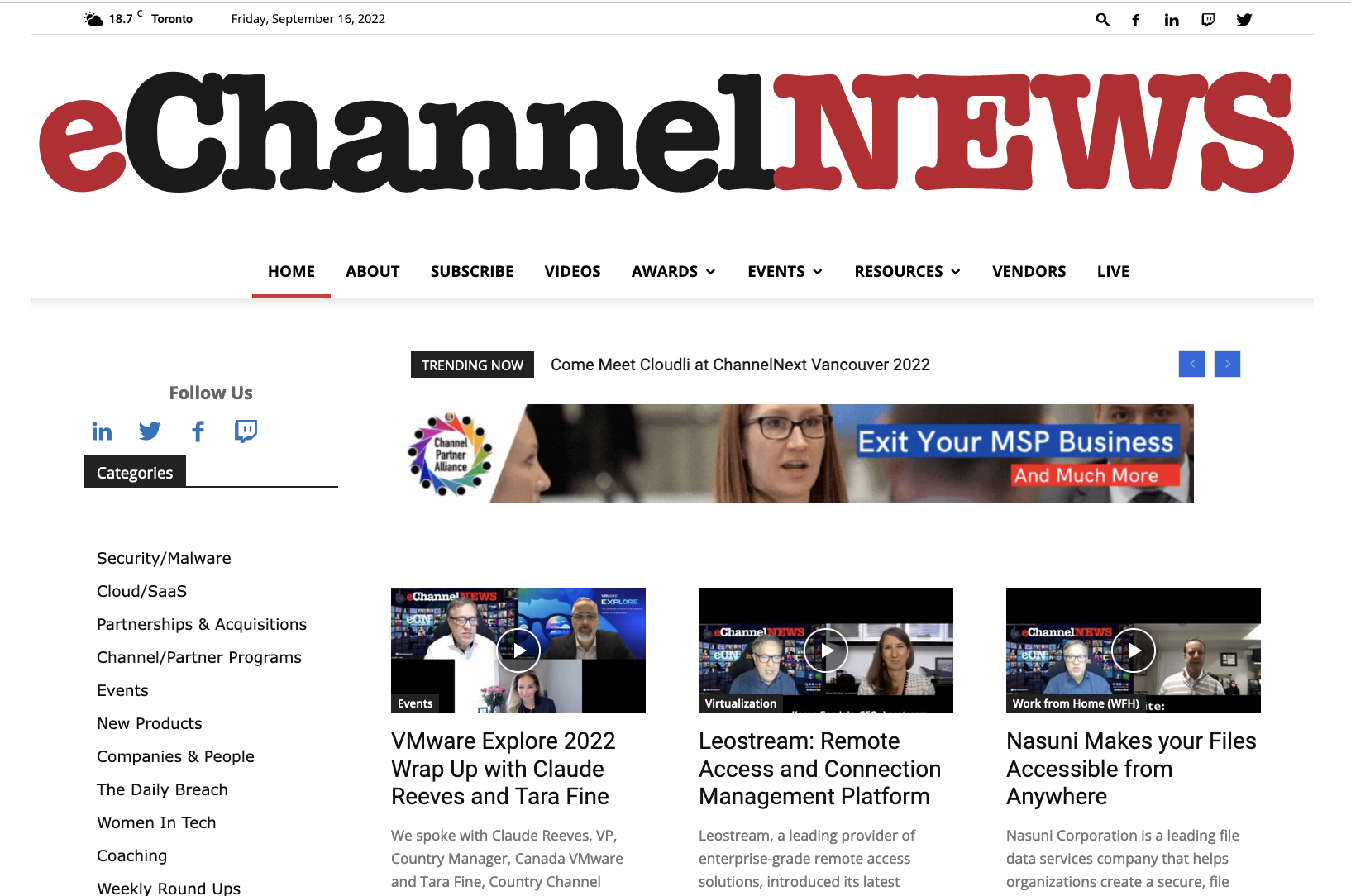The height and width of the screenshot is (896, 1351).
Task: Open Facebook icon in the top bar
Action: (x=1136, y=20)
